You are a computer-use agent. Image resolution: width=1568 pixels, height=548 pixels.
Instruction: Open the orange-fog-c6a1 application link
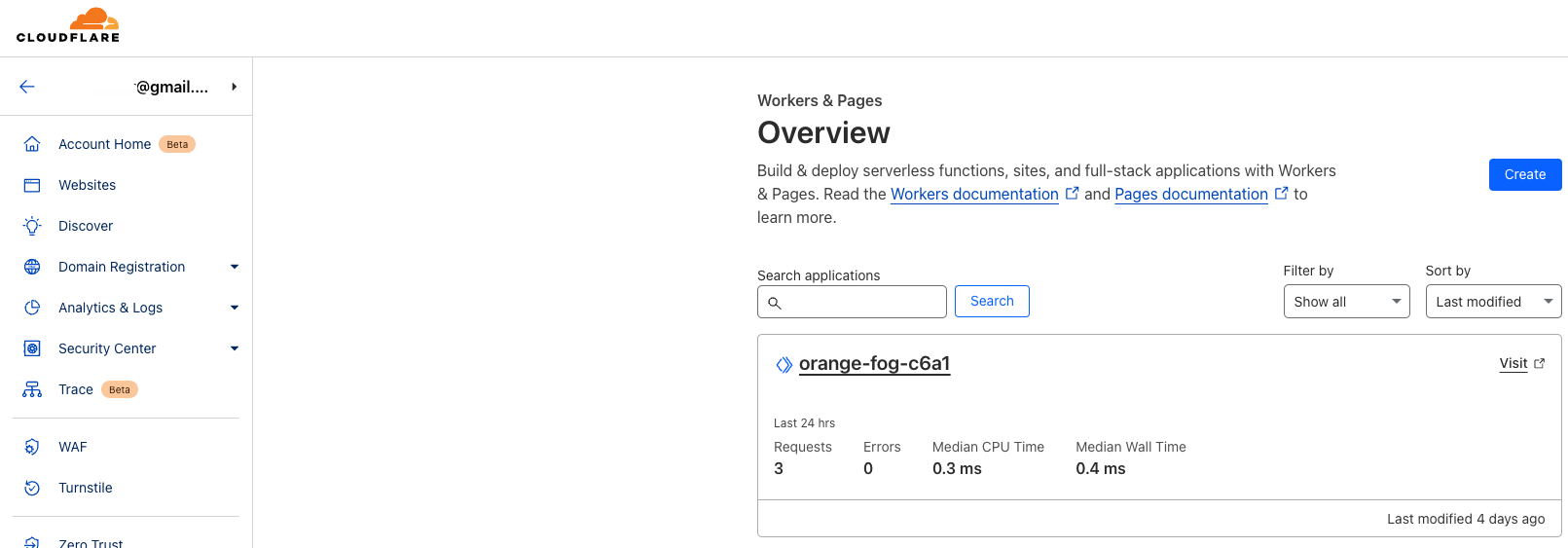coord(874,363)
